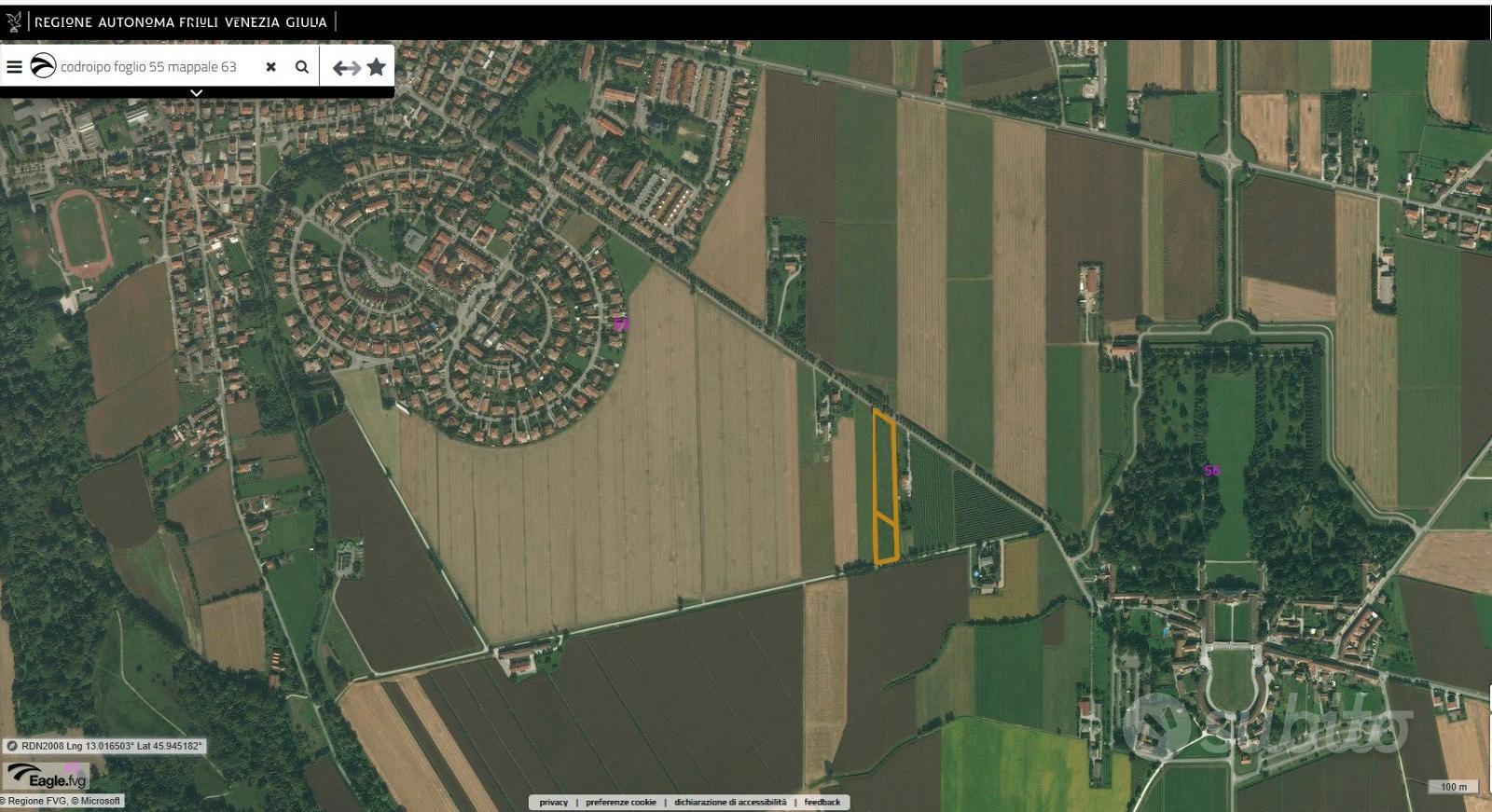Click the Eagle.fvg logo in the map corner
The height and width of the screenshot is (812, 1492).
click(46, 778)
